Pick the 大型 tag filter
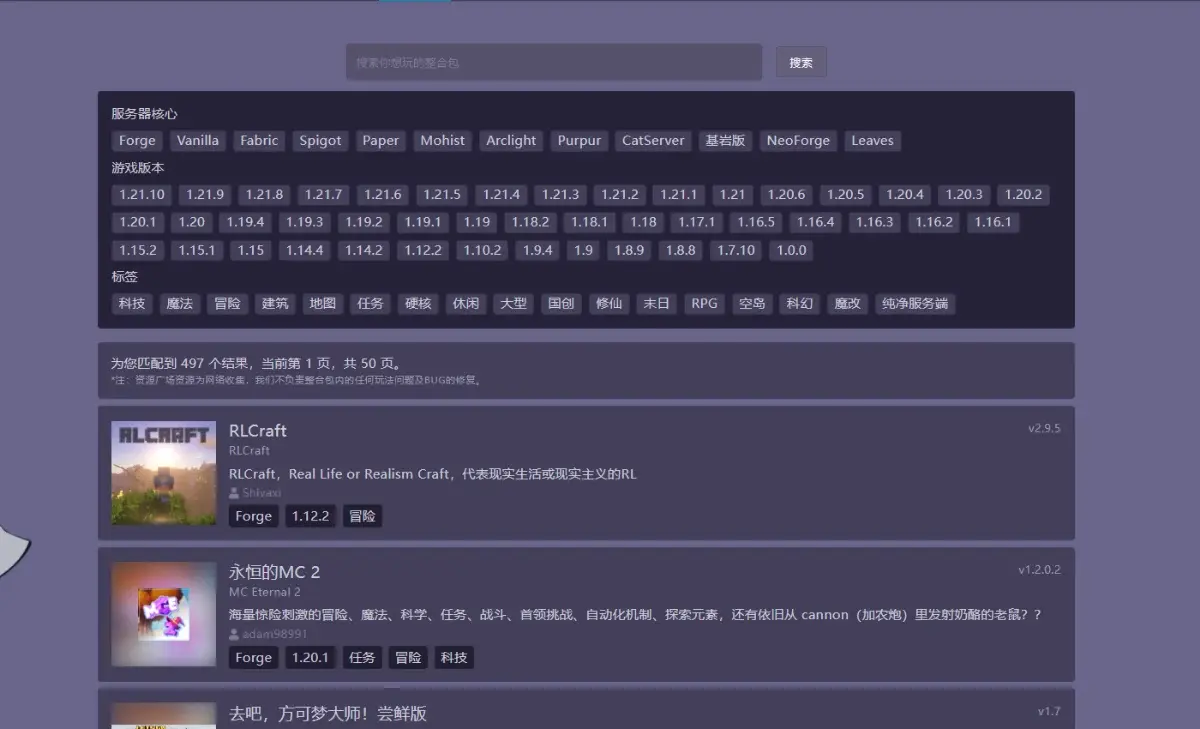 pyautogui.click(x=514, y=303)
